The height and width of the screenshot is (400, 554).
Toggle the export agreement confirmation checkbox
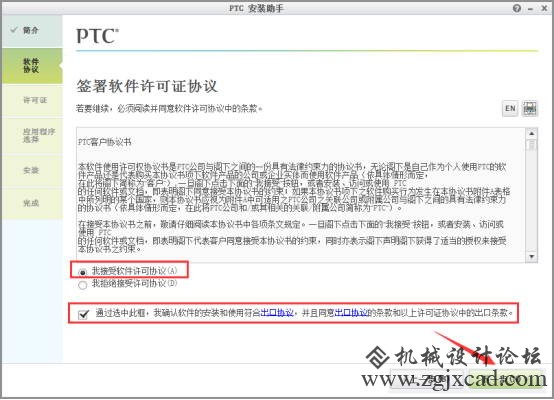83,314
